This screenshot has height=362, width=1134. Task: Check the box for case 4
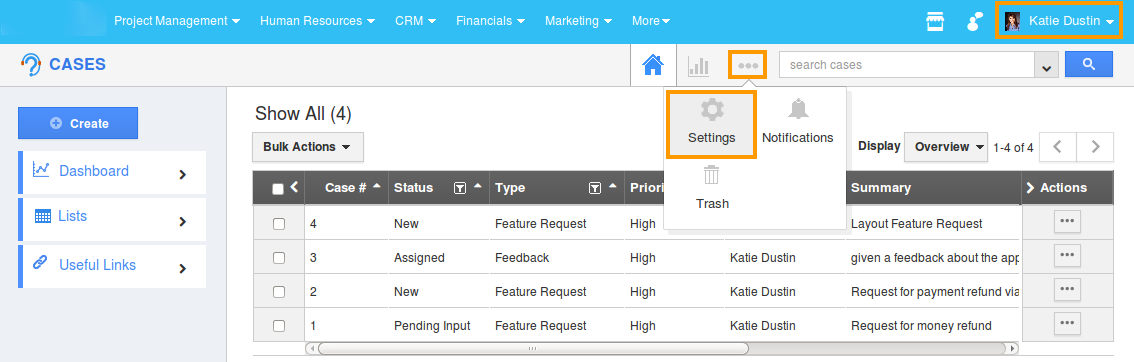278,224
